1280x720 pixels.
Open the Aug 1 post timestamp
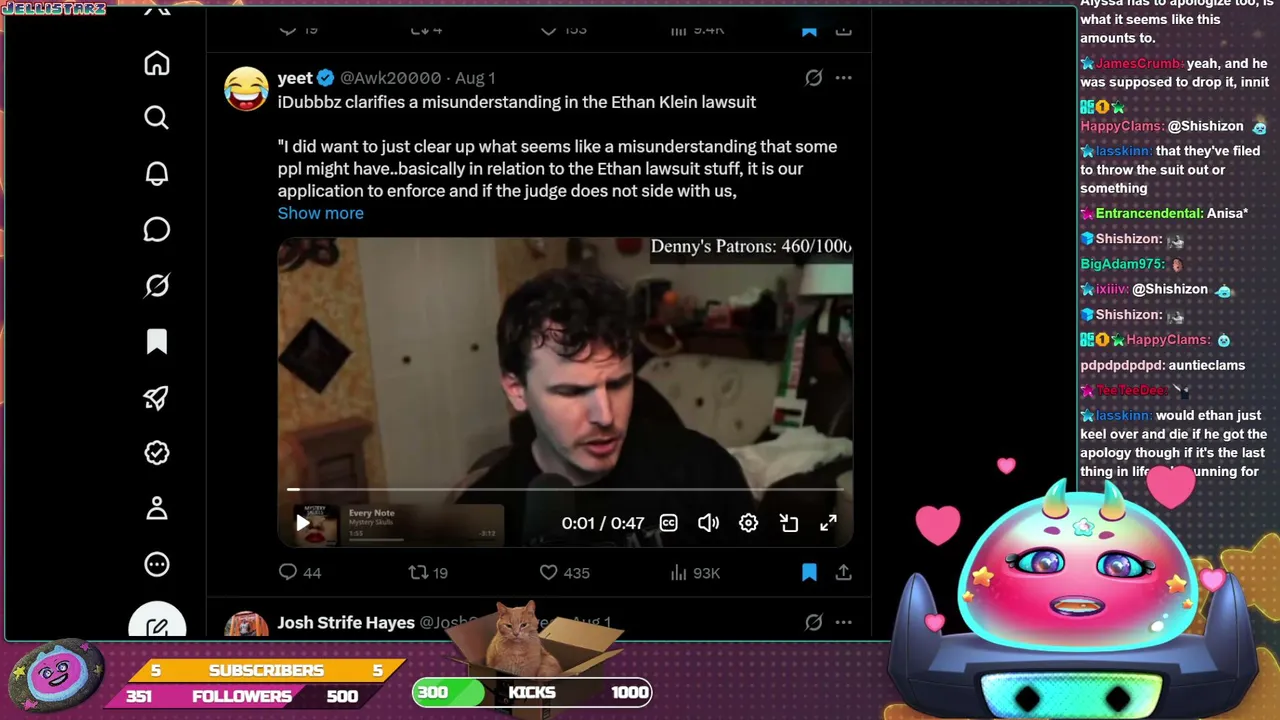click(475, 78)
